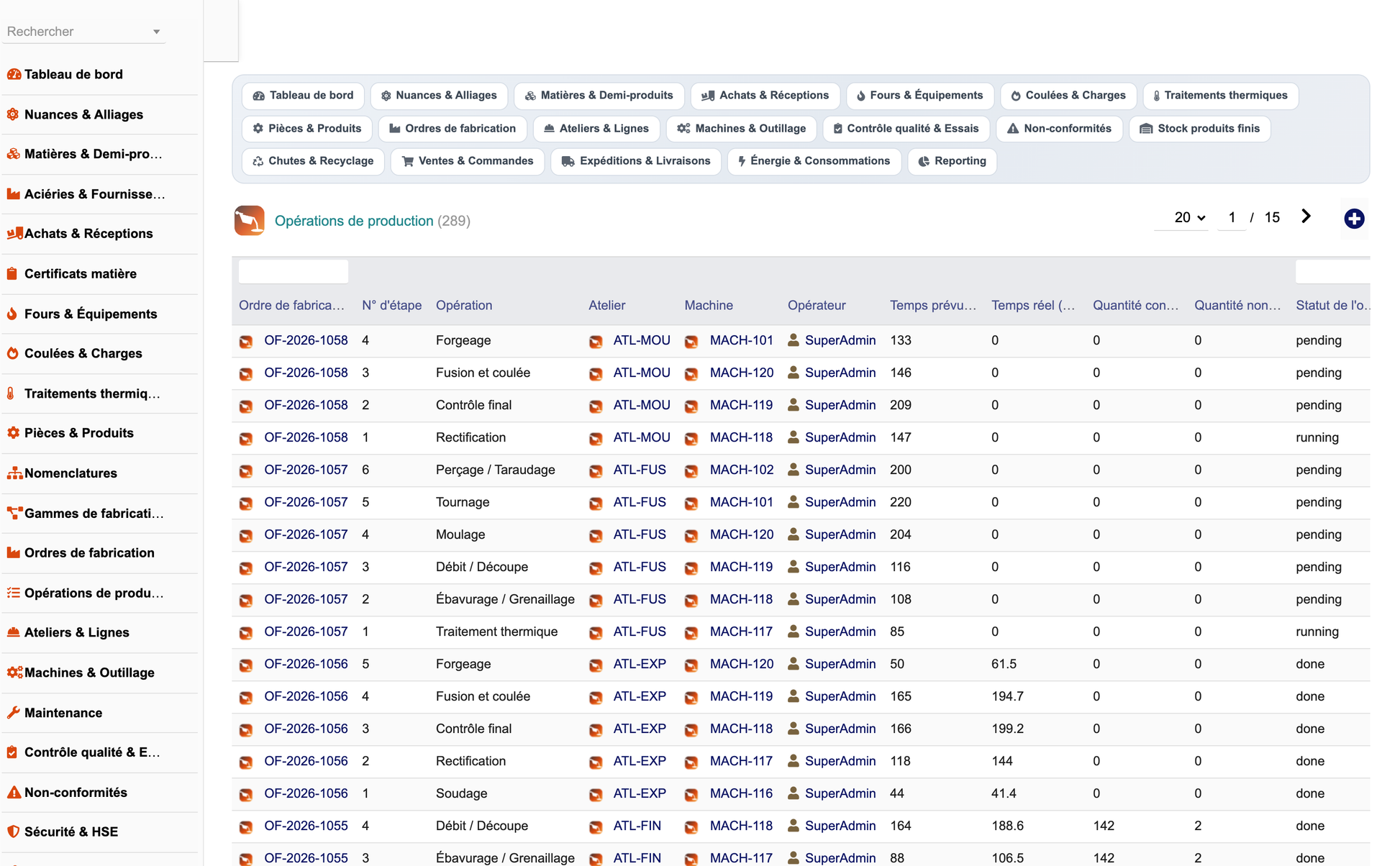This screenshot has width=1400, height=866.
Task: Open Traitements thermiques tab
Action: click(1220, 96)
